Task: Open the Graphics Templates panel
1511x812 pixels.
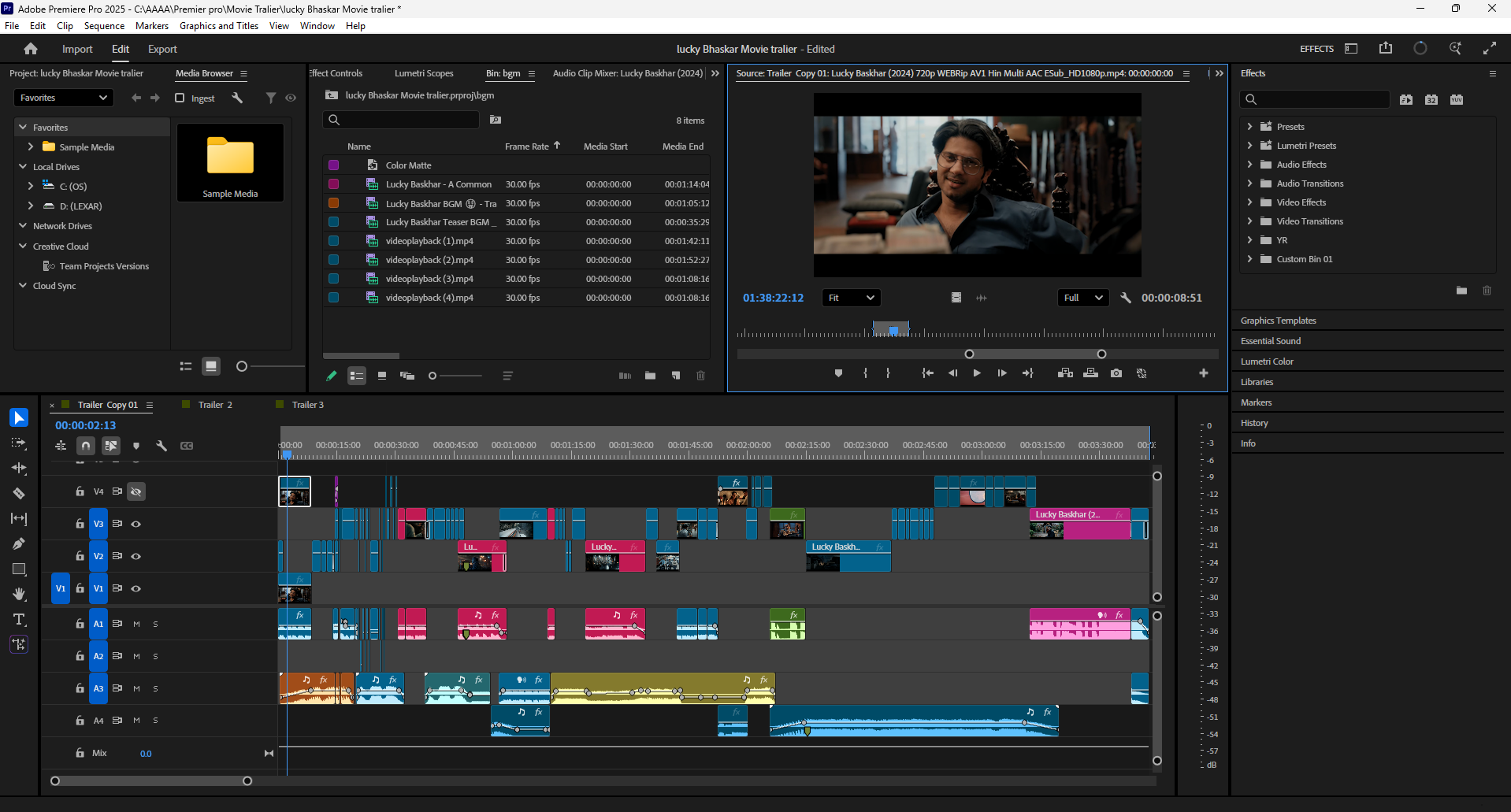Action: coord(1278,321)
